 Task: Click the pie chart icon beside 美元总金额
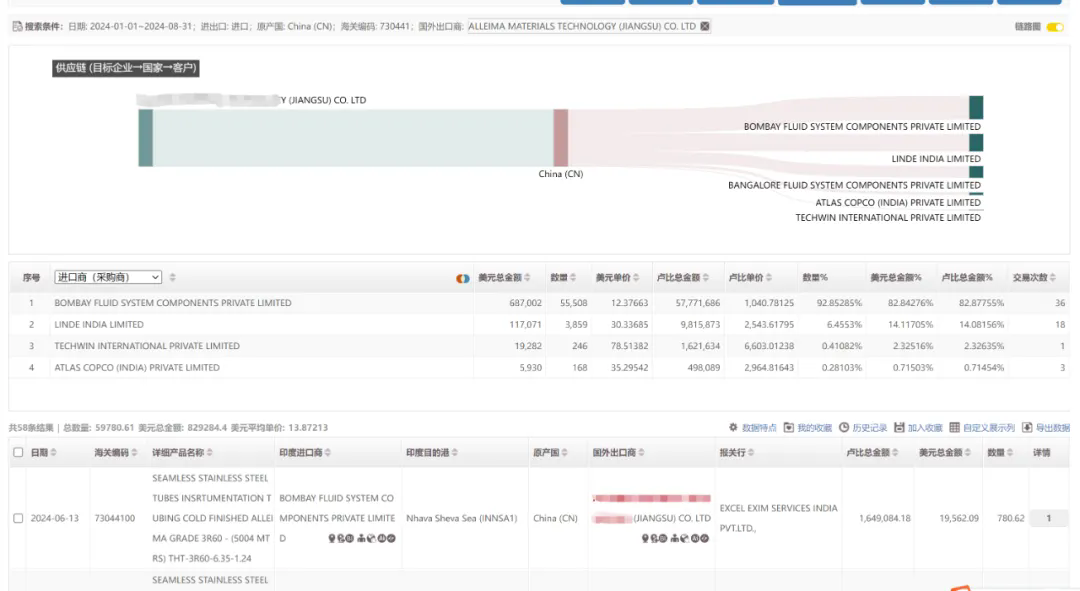pos(463,278)
